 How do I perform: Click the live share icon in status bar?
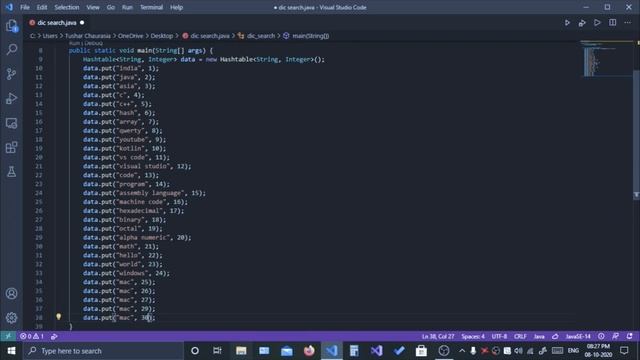[x=54, y=336]
